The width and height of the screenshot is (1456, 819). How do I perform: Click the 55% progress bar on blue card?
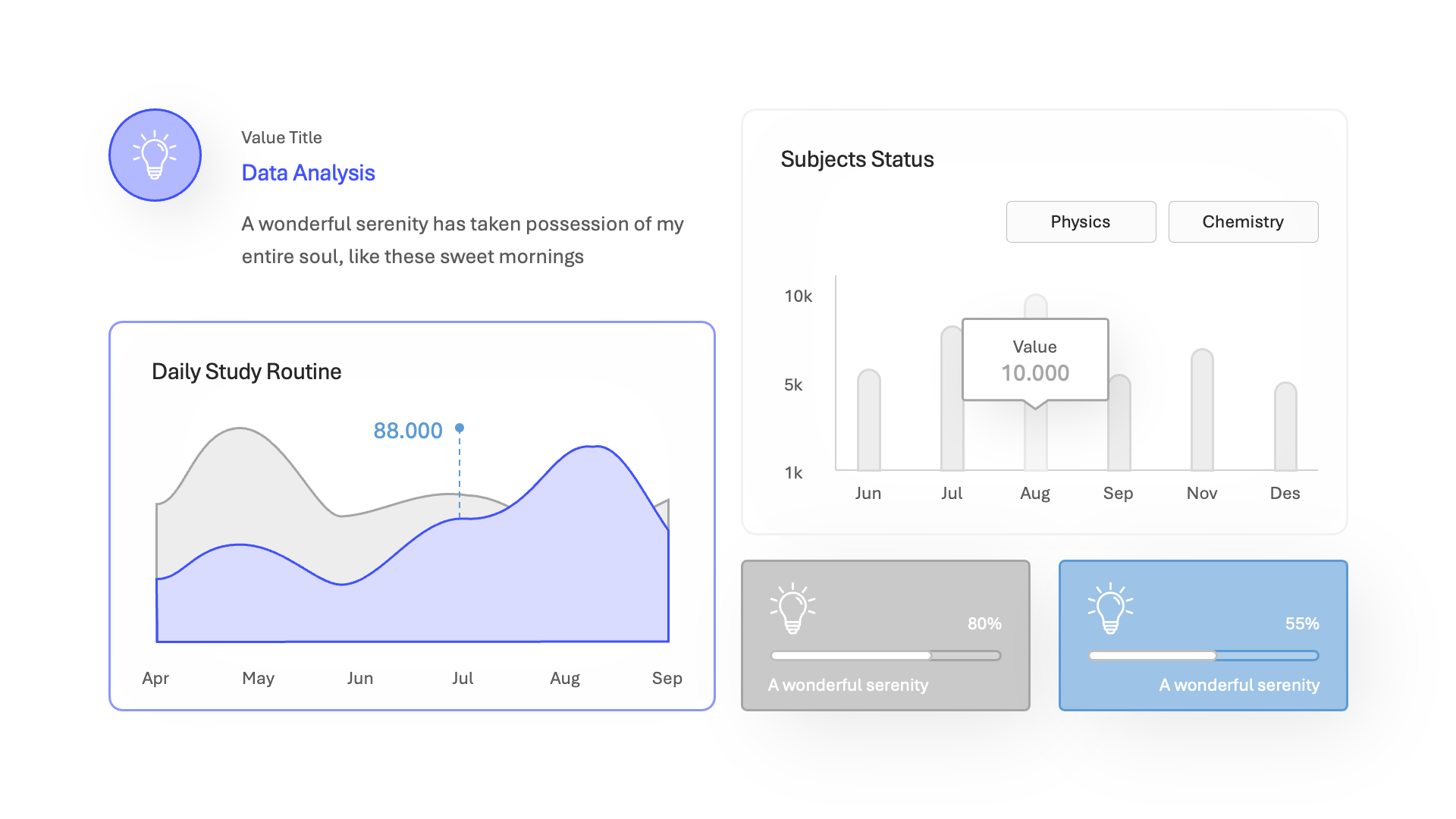(x=1203, y=655)
